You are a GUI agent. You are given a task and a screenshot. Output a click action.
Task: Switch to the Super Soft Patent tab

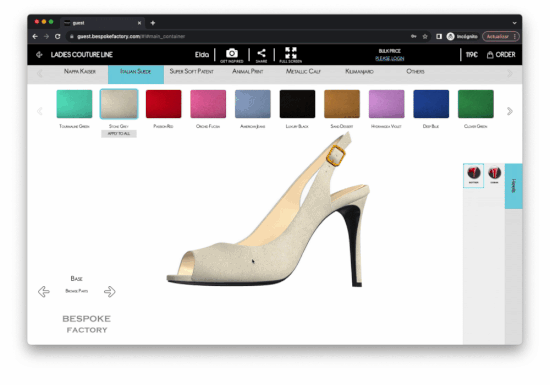(x=192, y=72)
